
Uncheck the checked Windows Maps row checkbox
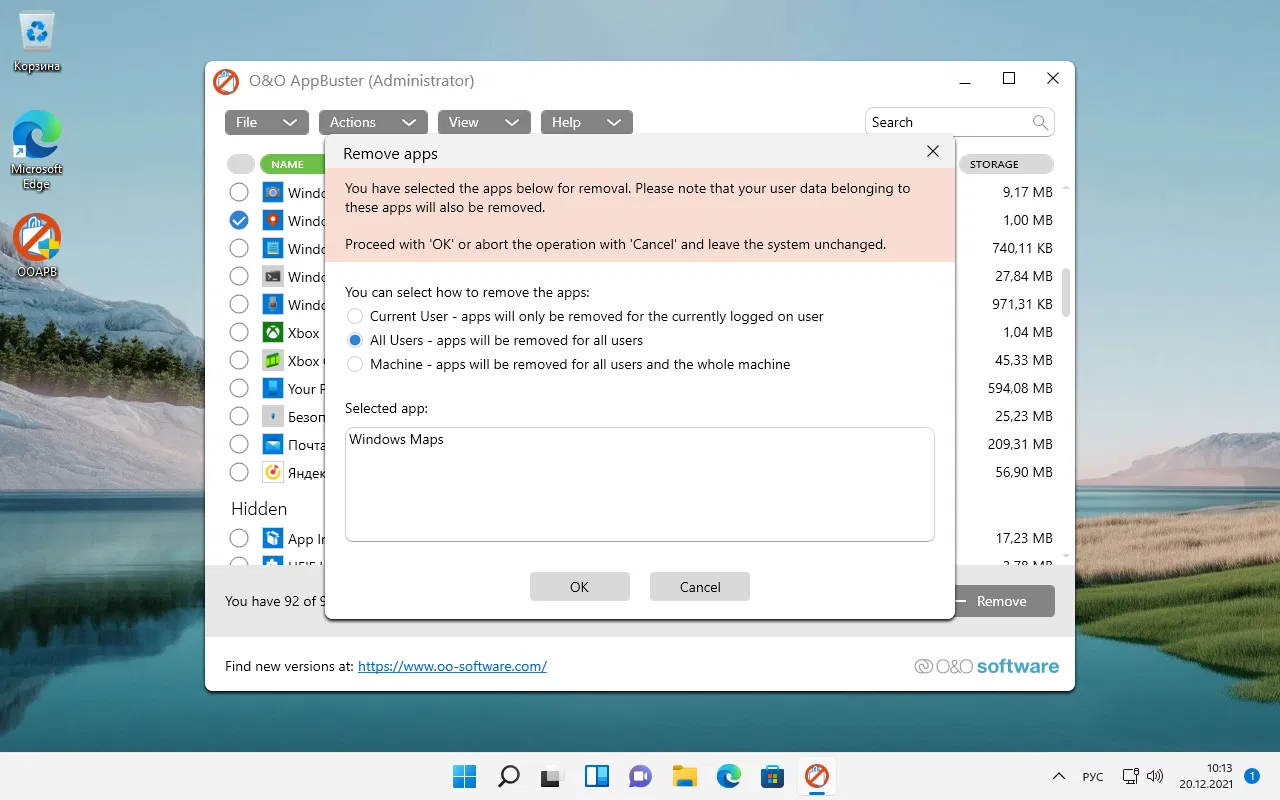[239, 220]
